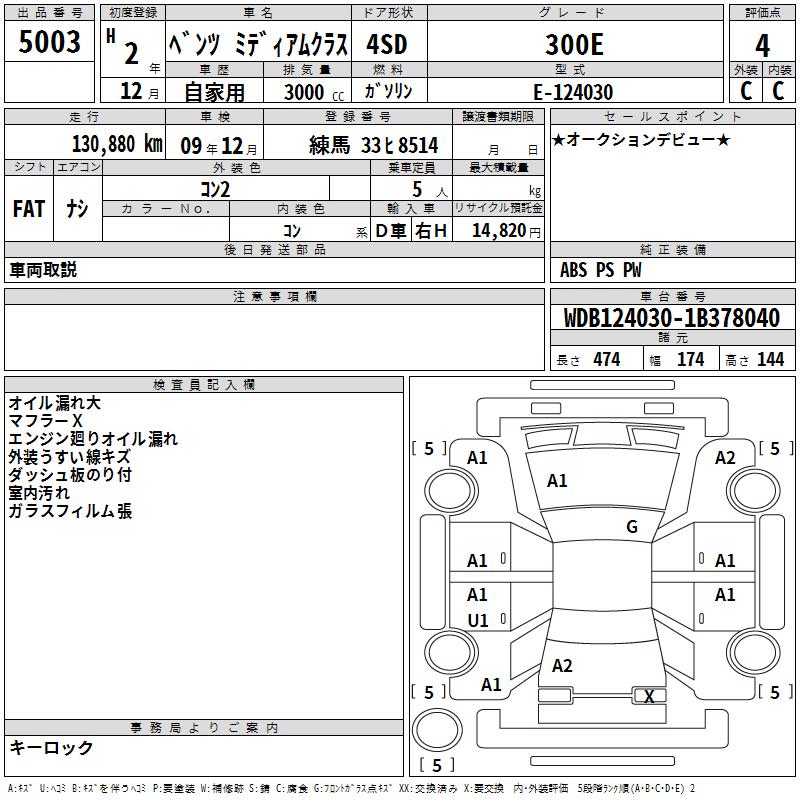
Task: Click the ★オークションデビュー★ sales point text
Action: [x=640, y=139]
